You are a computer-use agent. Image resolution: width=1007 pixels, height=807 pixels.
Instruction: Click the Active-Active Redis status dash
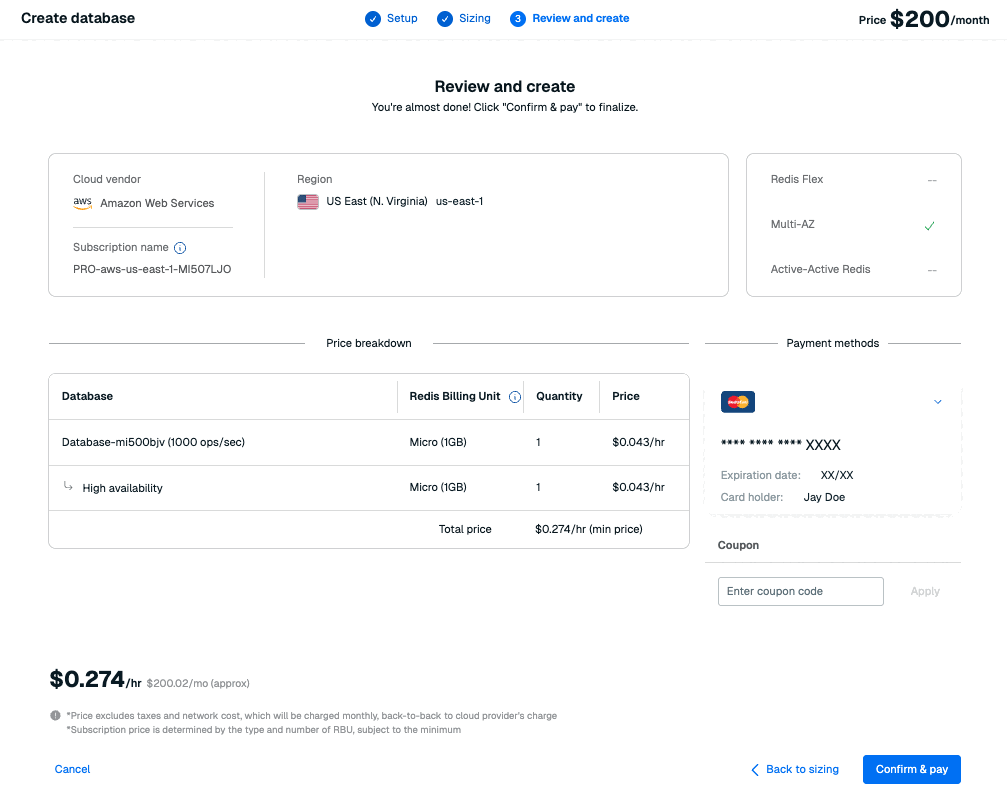[x=931, y=270]
